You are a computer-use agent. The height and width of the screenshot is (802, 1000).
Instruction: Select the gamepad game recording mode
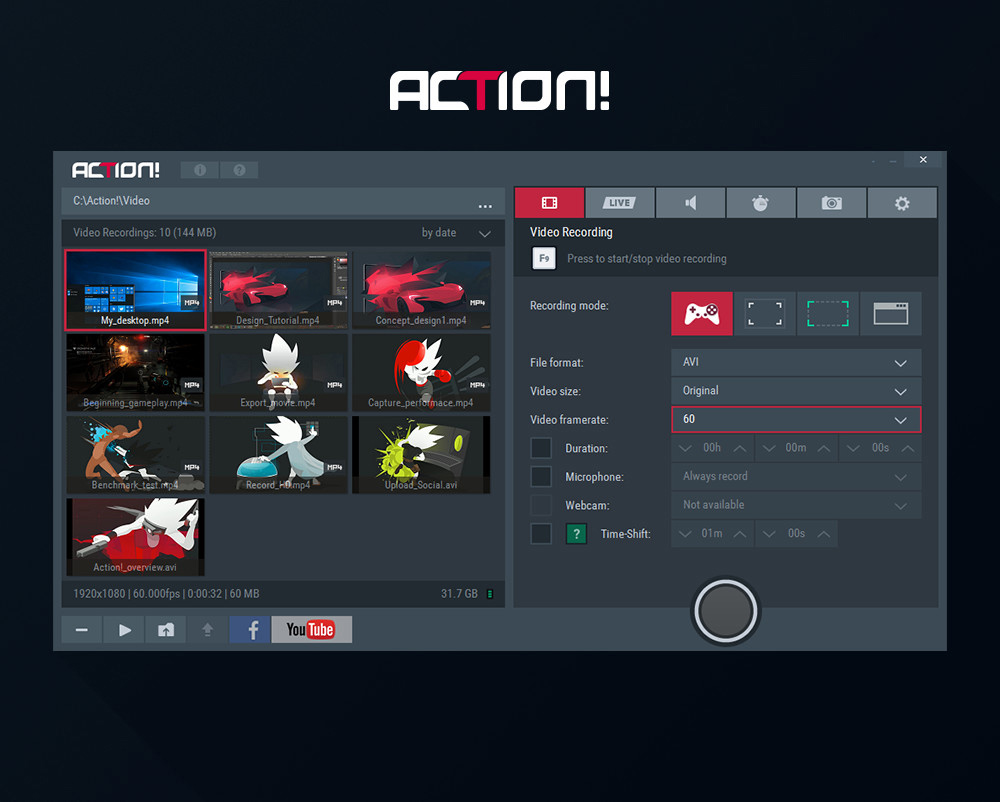(x=702, y=314)
